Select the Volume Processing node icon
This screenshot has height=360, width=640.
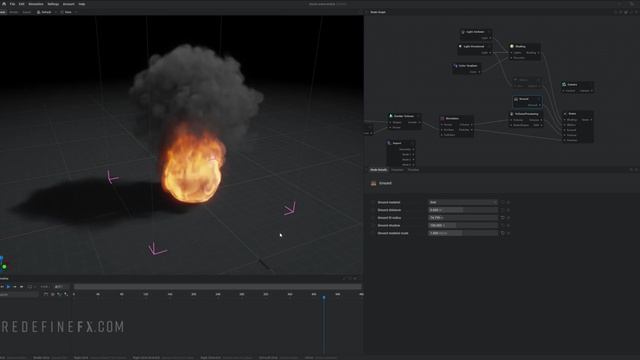[x=512, y=114]
